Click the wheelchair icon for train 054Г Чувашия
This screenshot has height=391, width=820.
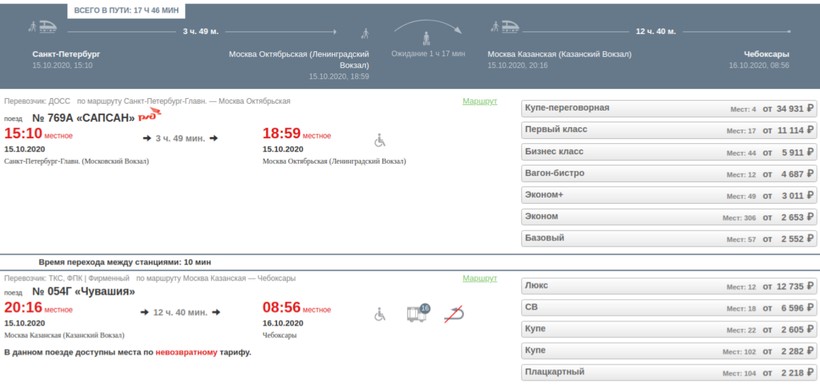click(380, 314)
